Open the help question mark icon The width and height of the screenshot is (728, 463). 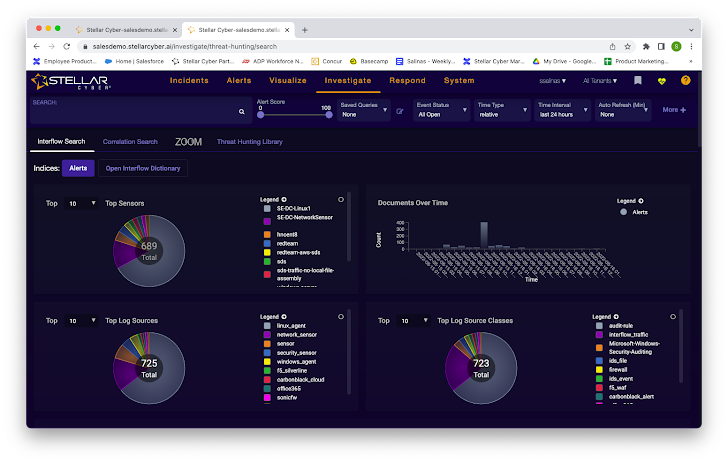click(685, 81)
